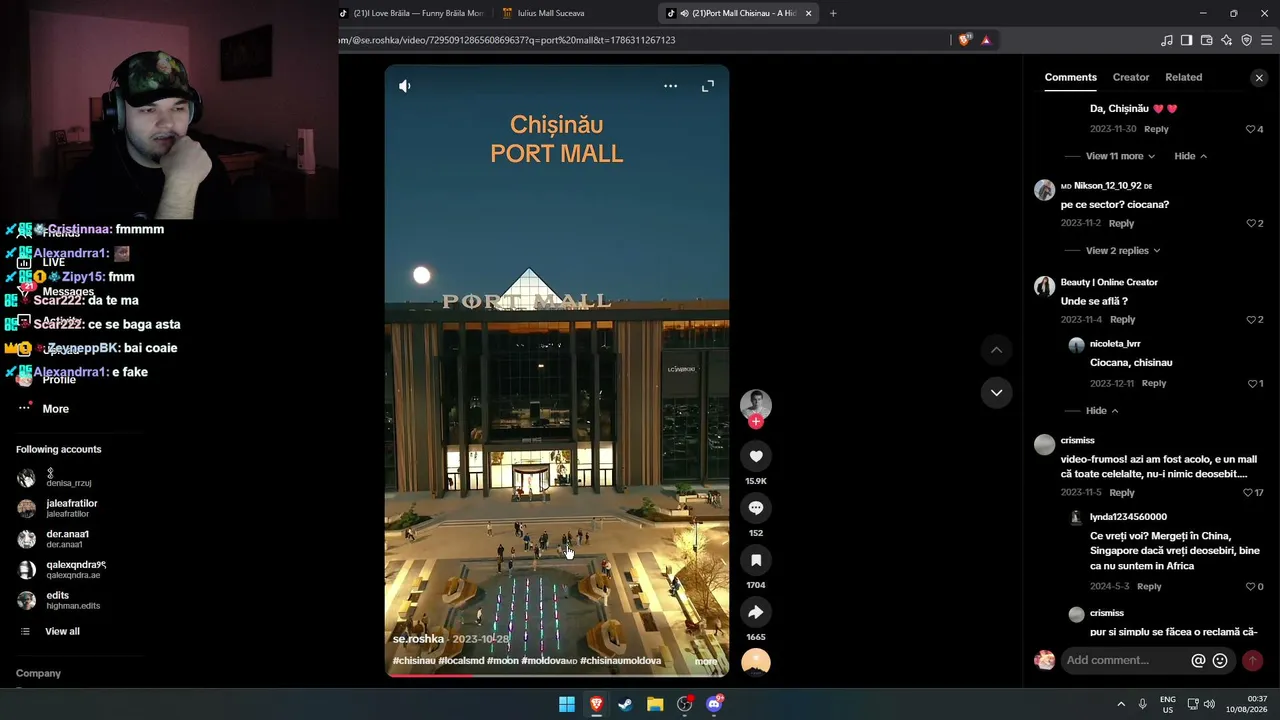Expand "View 11 more" replies

(1120, 156)
